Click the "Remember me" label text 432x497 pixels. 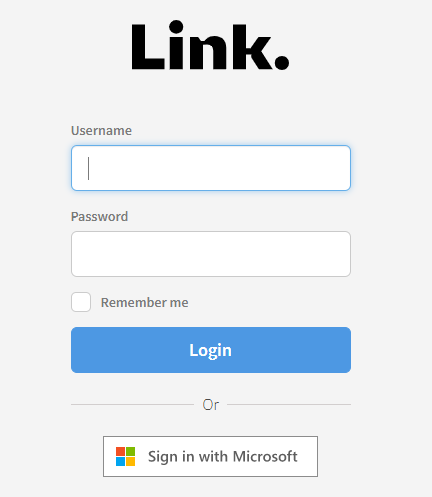coord(145,303)
